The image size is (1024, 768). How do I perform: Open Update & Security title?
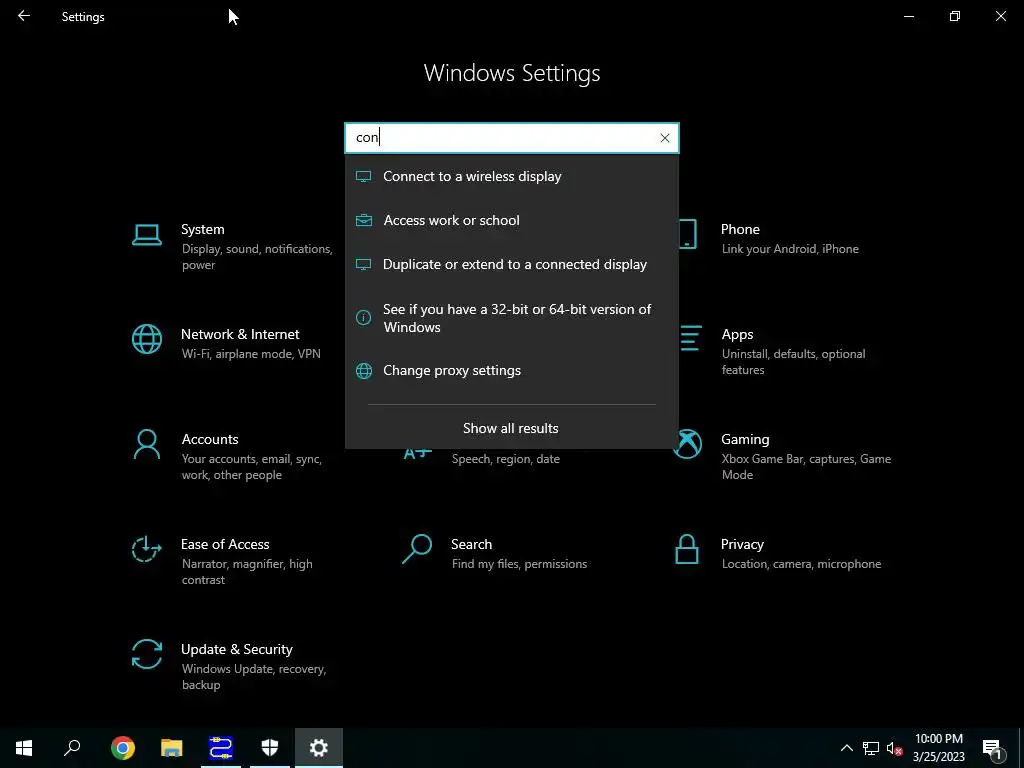click(236, 650)
